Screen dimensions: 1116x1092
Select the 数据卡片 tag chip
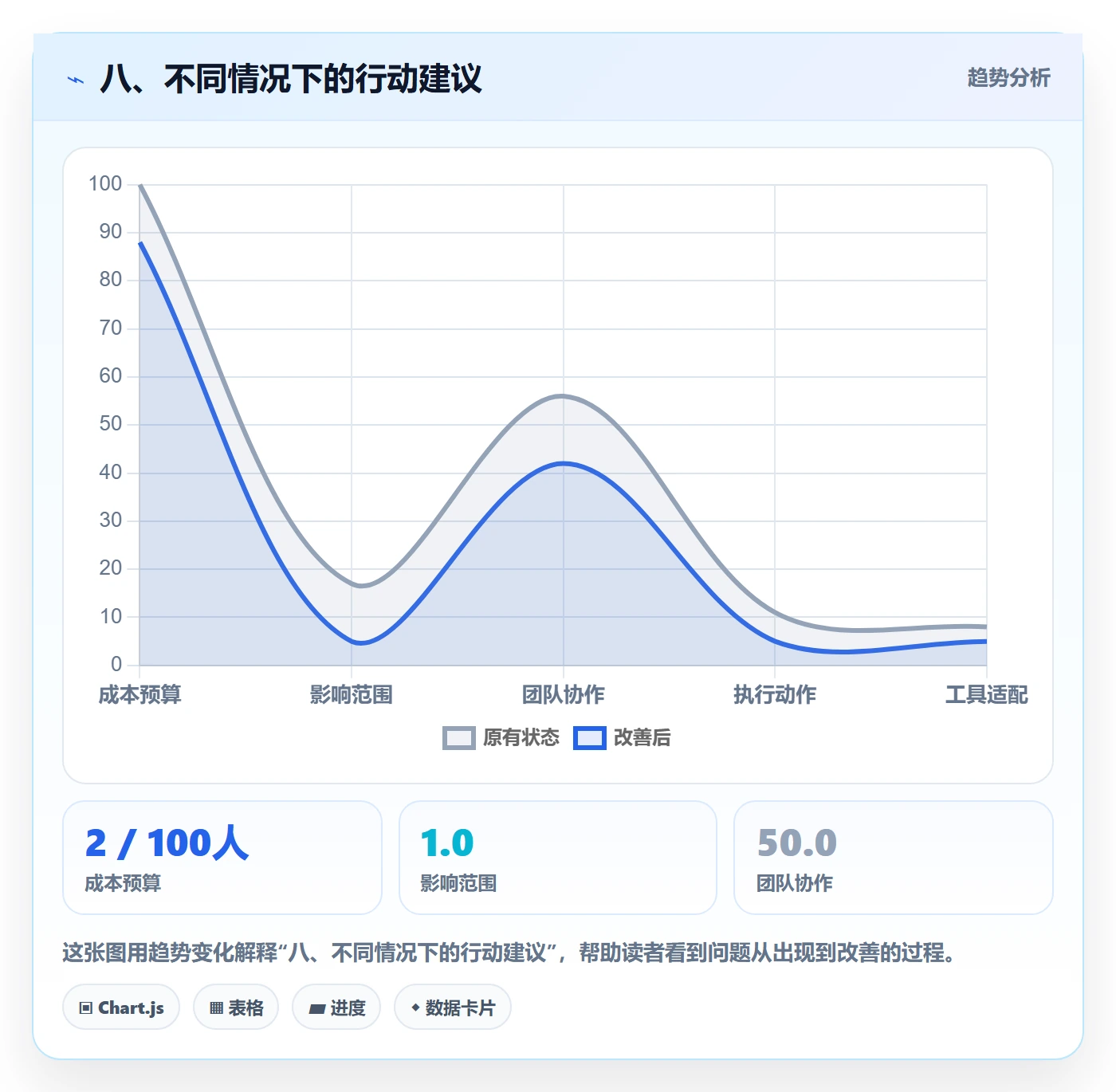[x=453, y=1008]
